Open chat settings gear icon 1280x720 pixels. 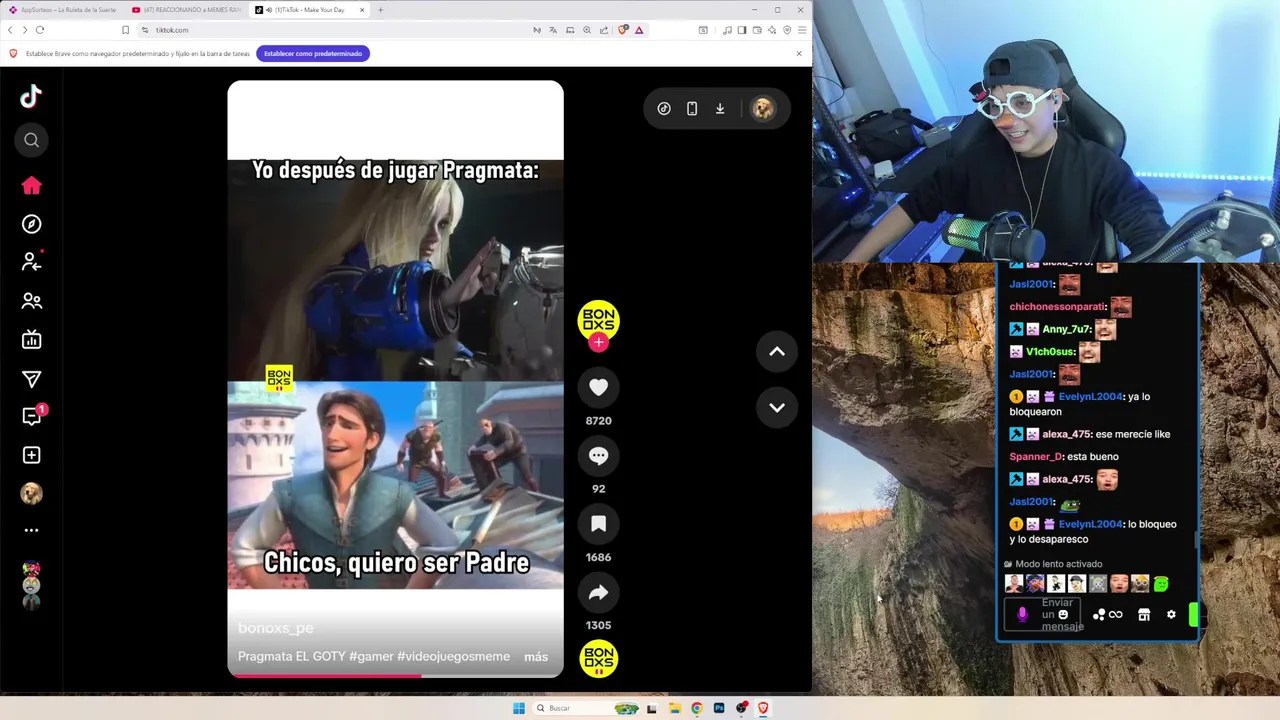coord(1171,615)
